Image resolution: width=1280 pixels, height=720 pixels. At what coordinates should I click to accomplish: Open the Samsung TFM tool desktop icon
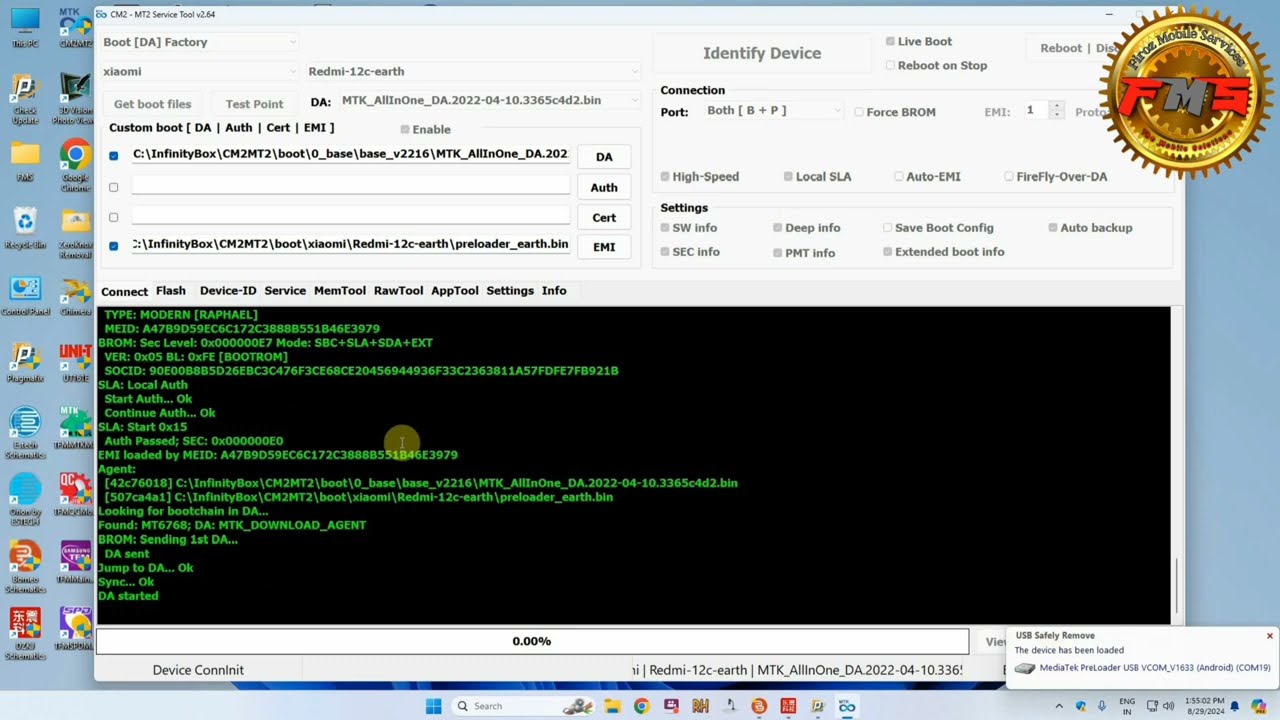(75, 563)
